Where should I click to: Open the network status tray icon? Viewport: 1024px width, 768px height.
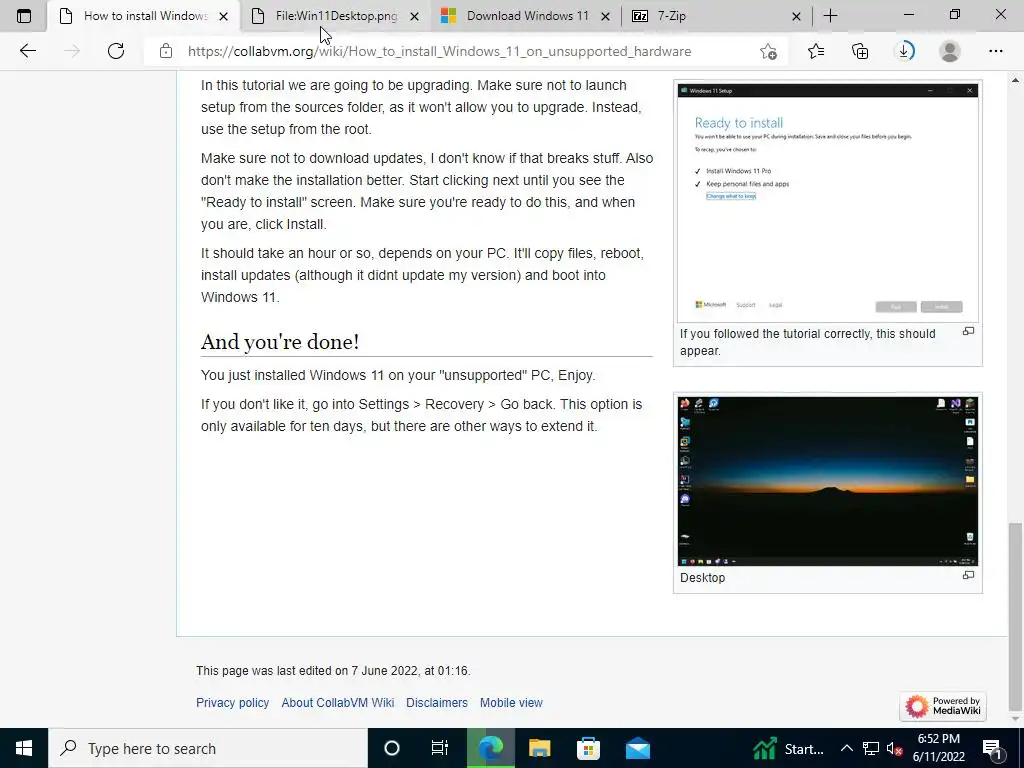pos(871,748)
